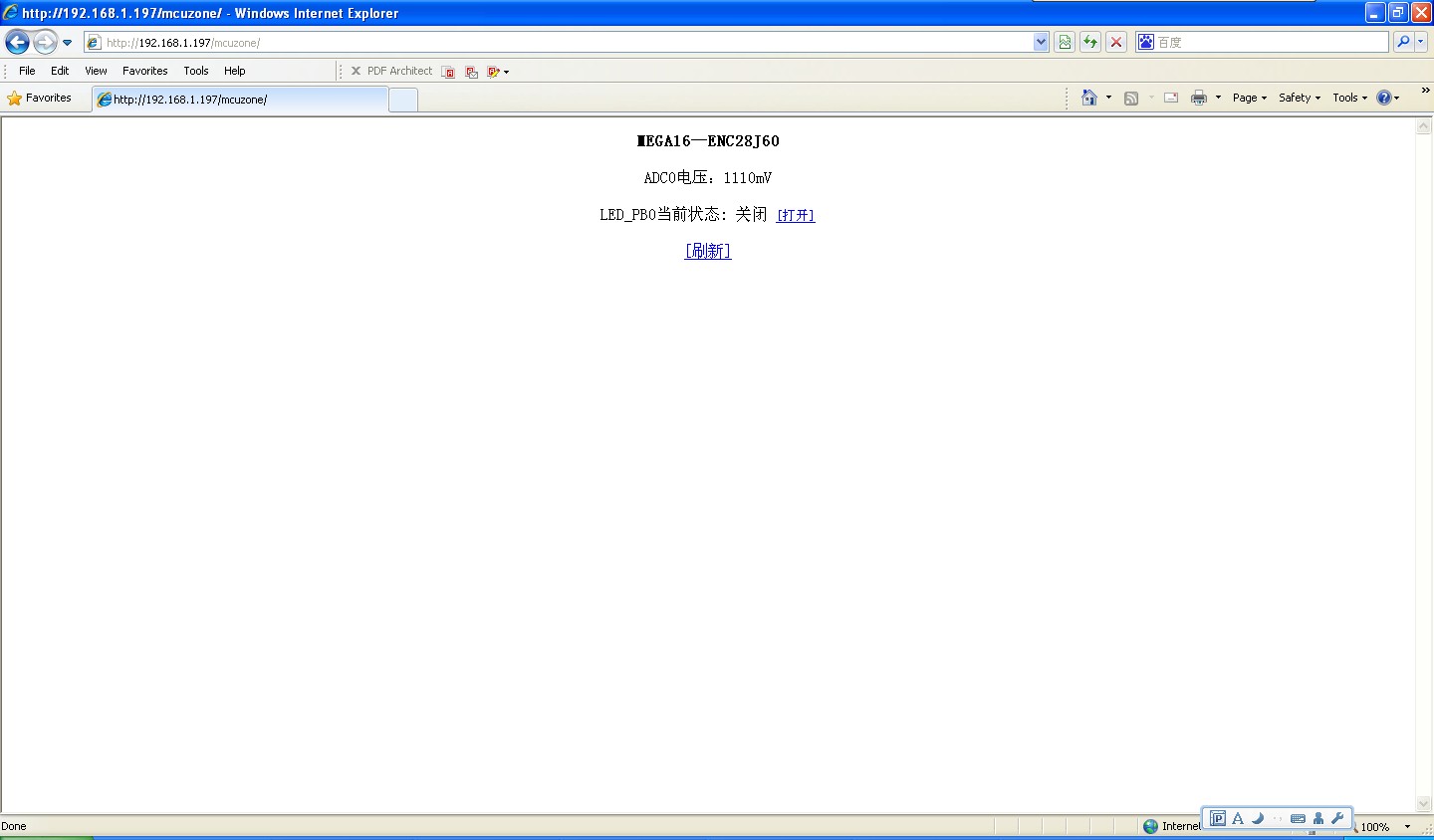Click the Print icon

1199,98
